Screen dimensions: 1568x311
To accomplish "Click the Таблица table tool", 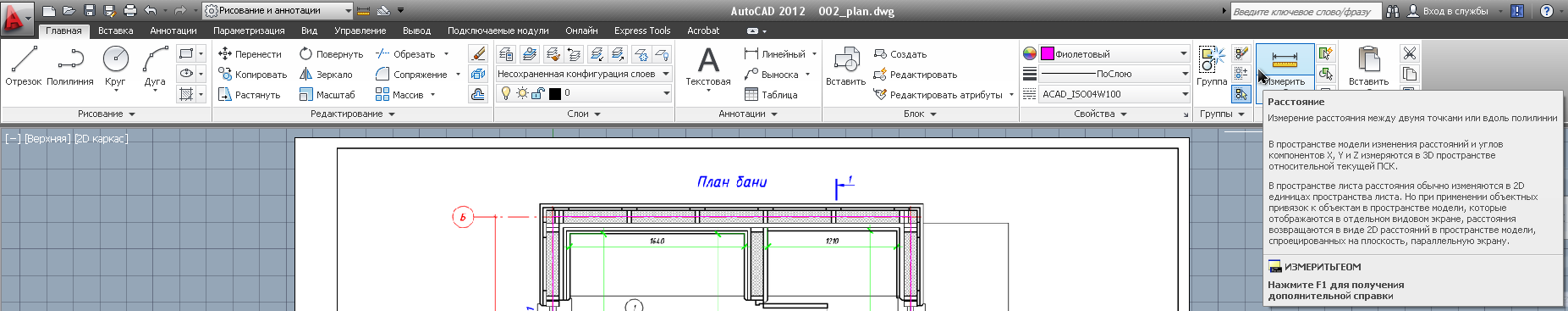I will click(x=771, y=95).
